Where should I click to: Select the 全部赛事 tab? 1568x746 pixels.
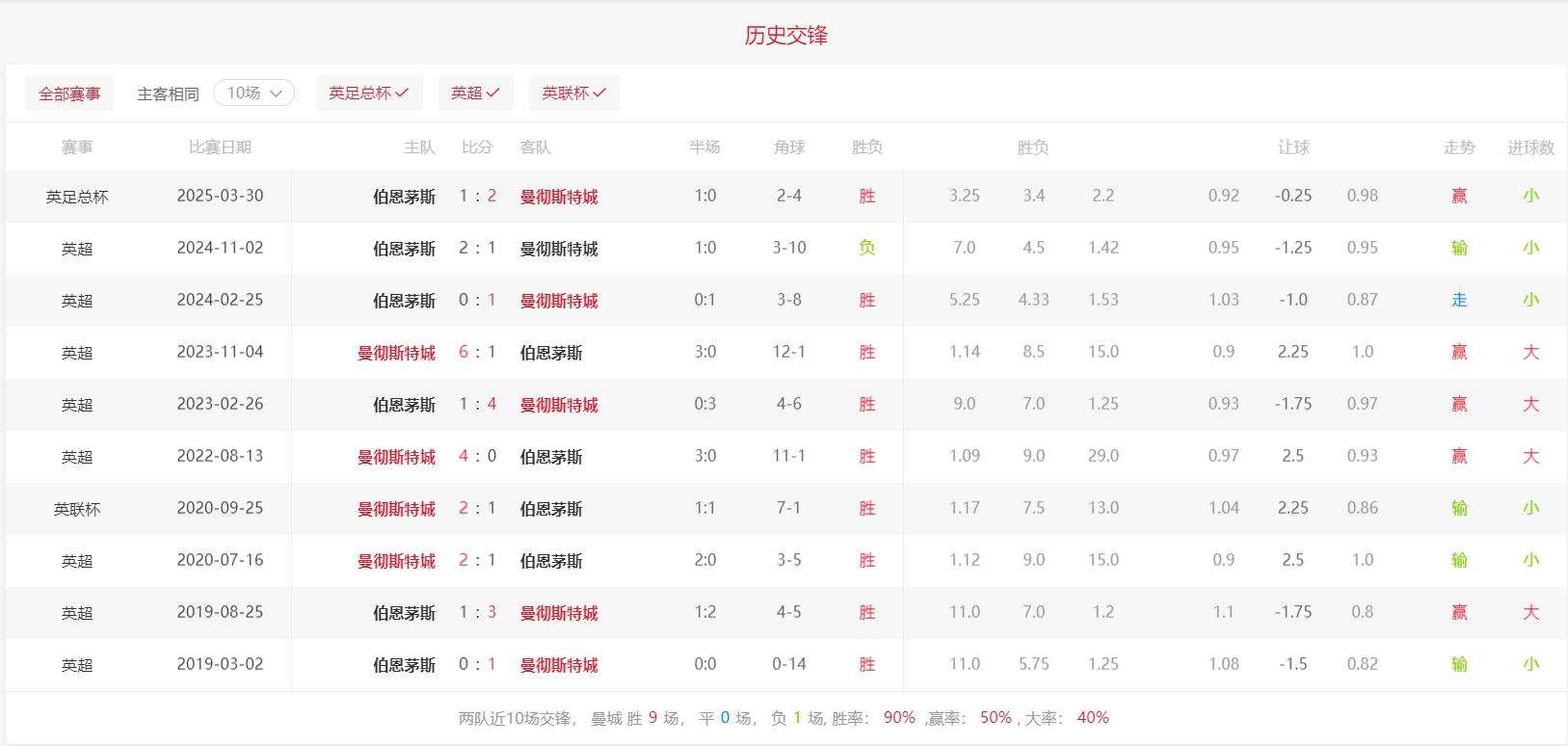tap(69, 93)
